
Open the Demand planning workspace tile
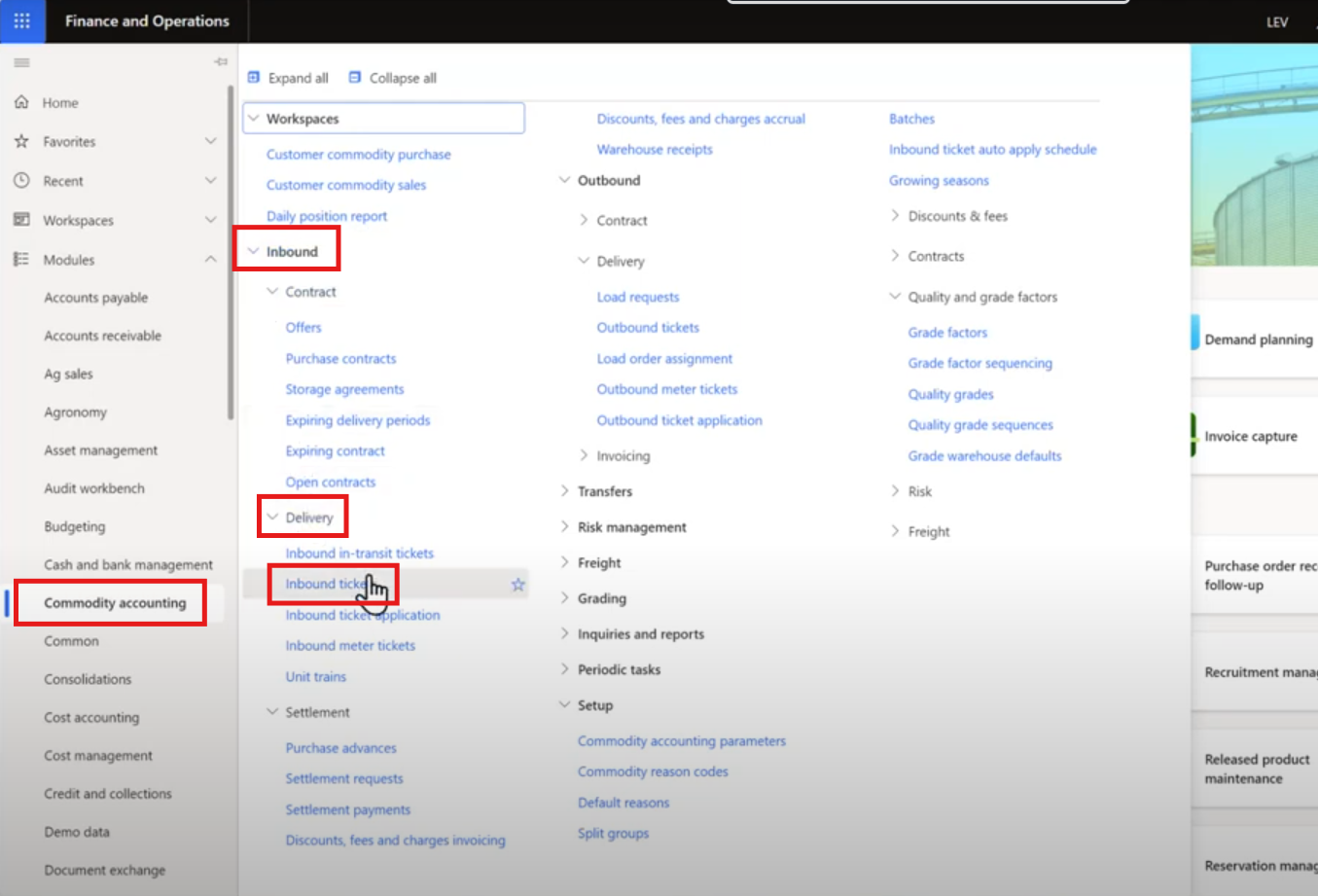(x=1258, y=340)
